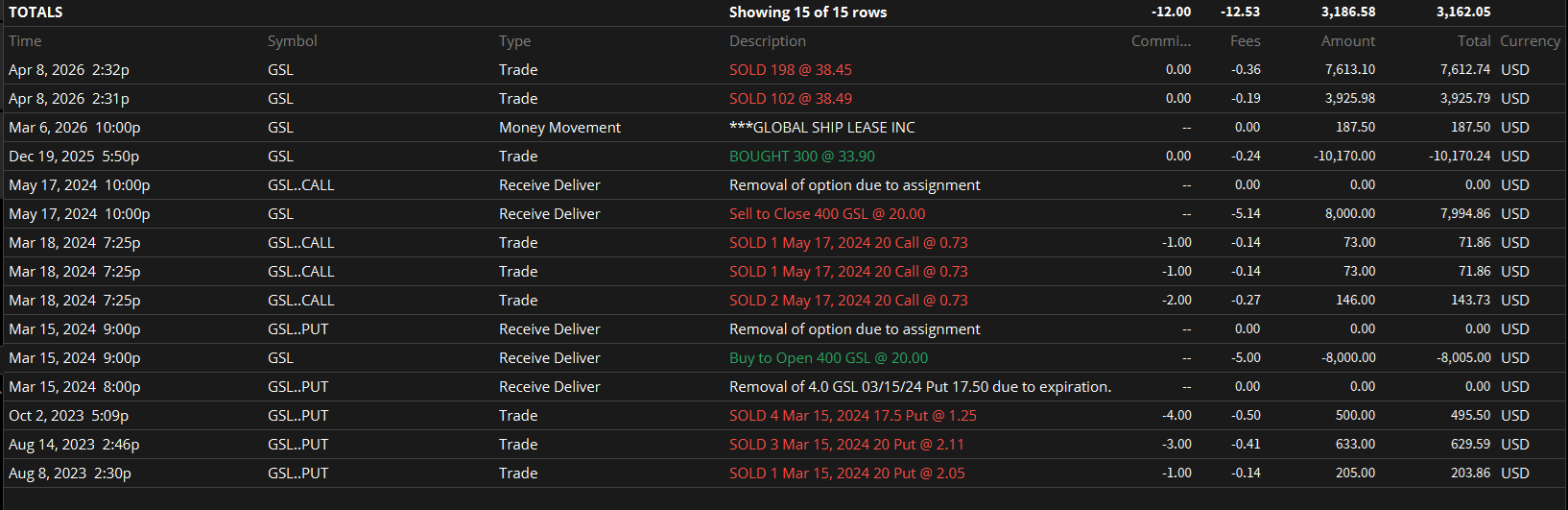This screenshot has height=510, width=1568.
Task: Click Buy to Open 400 GSL @ 20.00
Action: [x=828, y=358]
